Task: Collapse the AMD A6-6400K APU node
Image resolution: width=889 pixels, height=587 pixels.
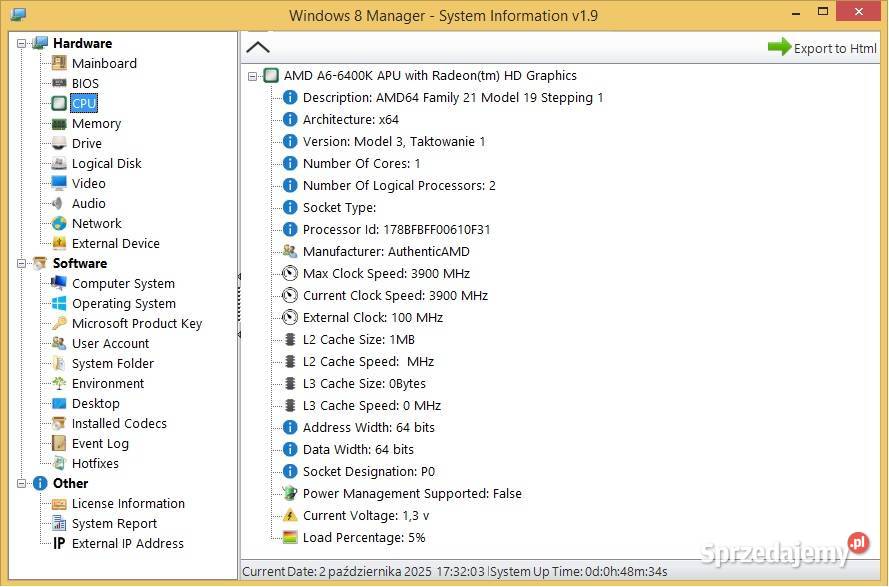Action: (x=253, y=76)
